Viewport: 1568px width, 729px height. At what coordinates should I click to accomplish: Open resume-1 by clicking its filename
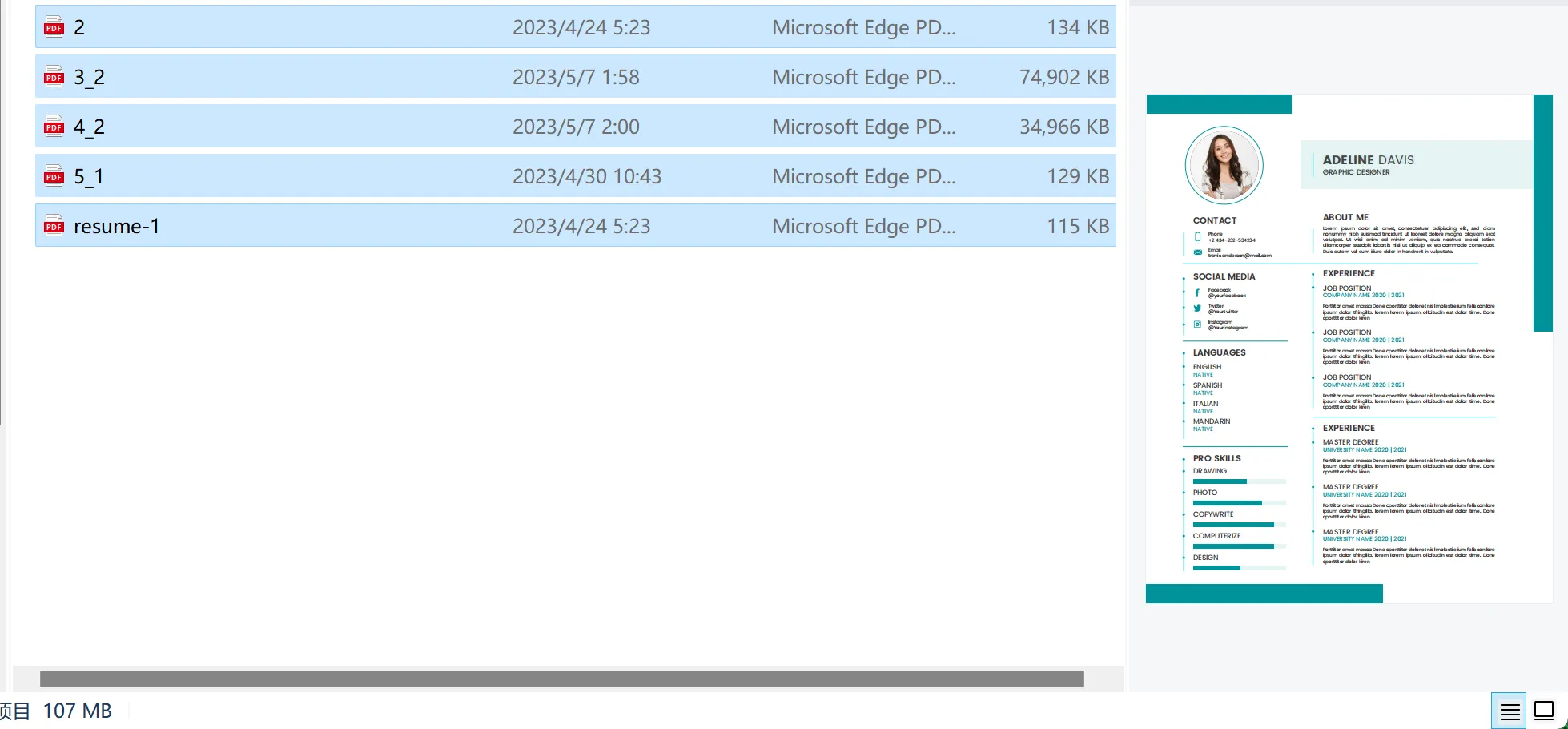117,225
